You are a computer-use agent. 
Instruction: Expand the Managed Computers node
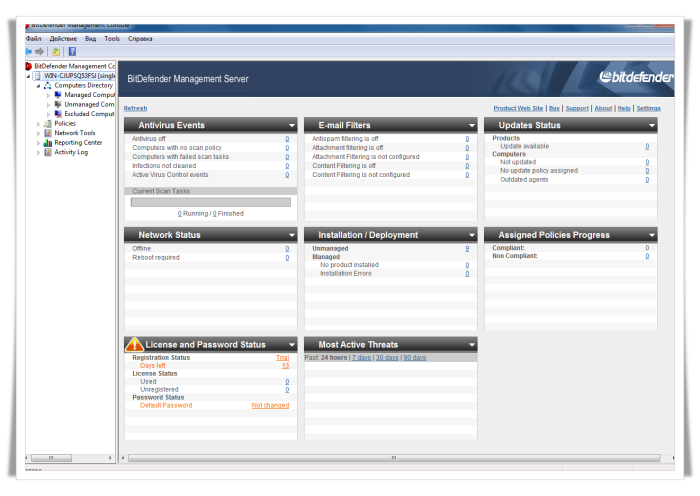[48, 95]
